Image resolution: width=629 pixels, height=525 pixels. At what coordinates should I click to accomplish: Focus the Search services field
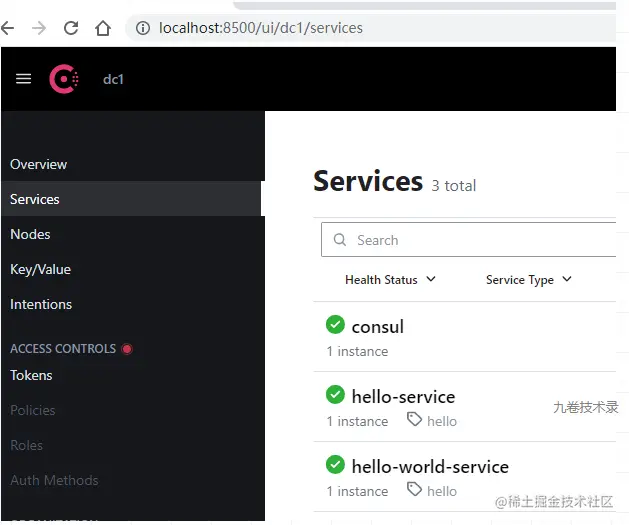click(468, 240)
